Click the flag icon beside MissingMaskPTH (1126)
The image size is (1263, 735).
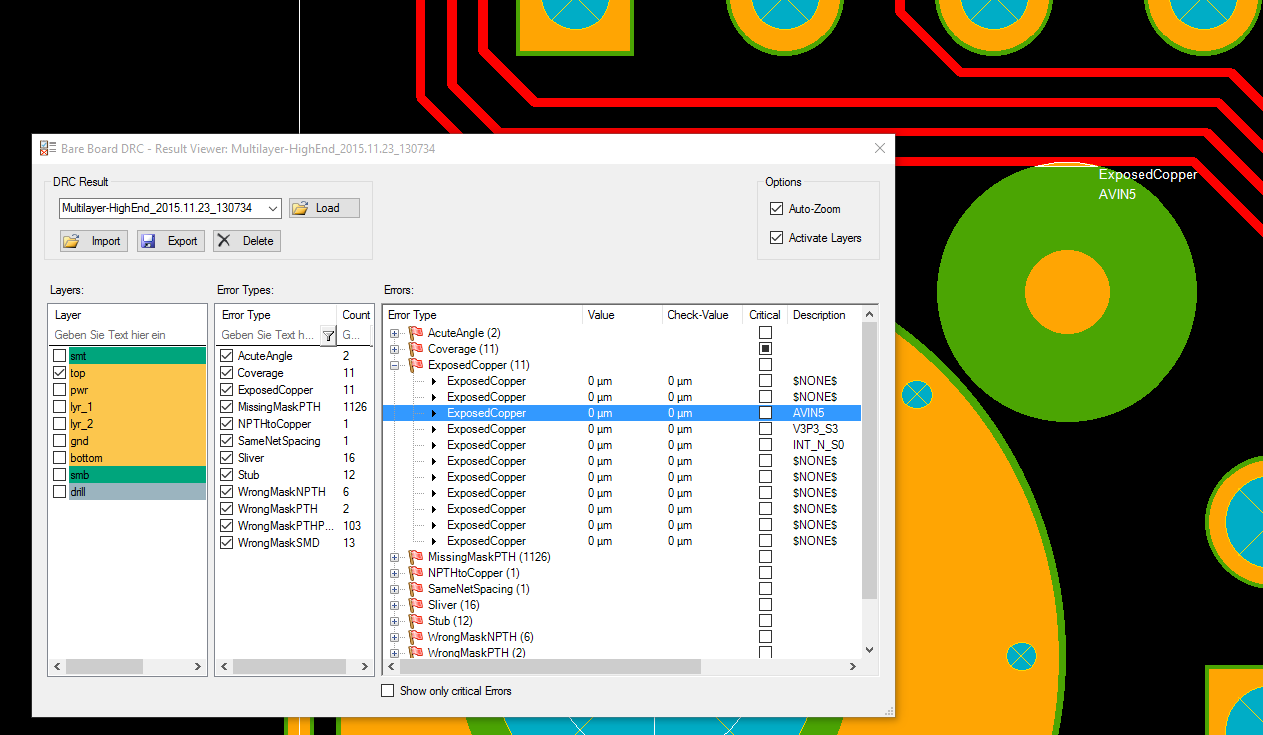point(416,557)
